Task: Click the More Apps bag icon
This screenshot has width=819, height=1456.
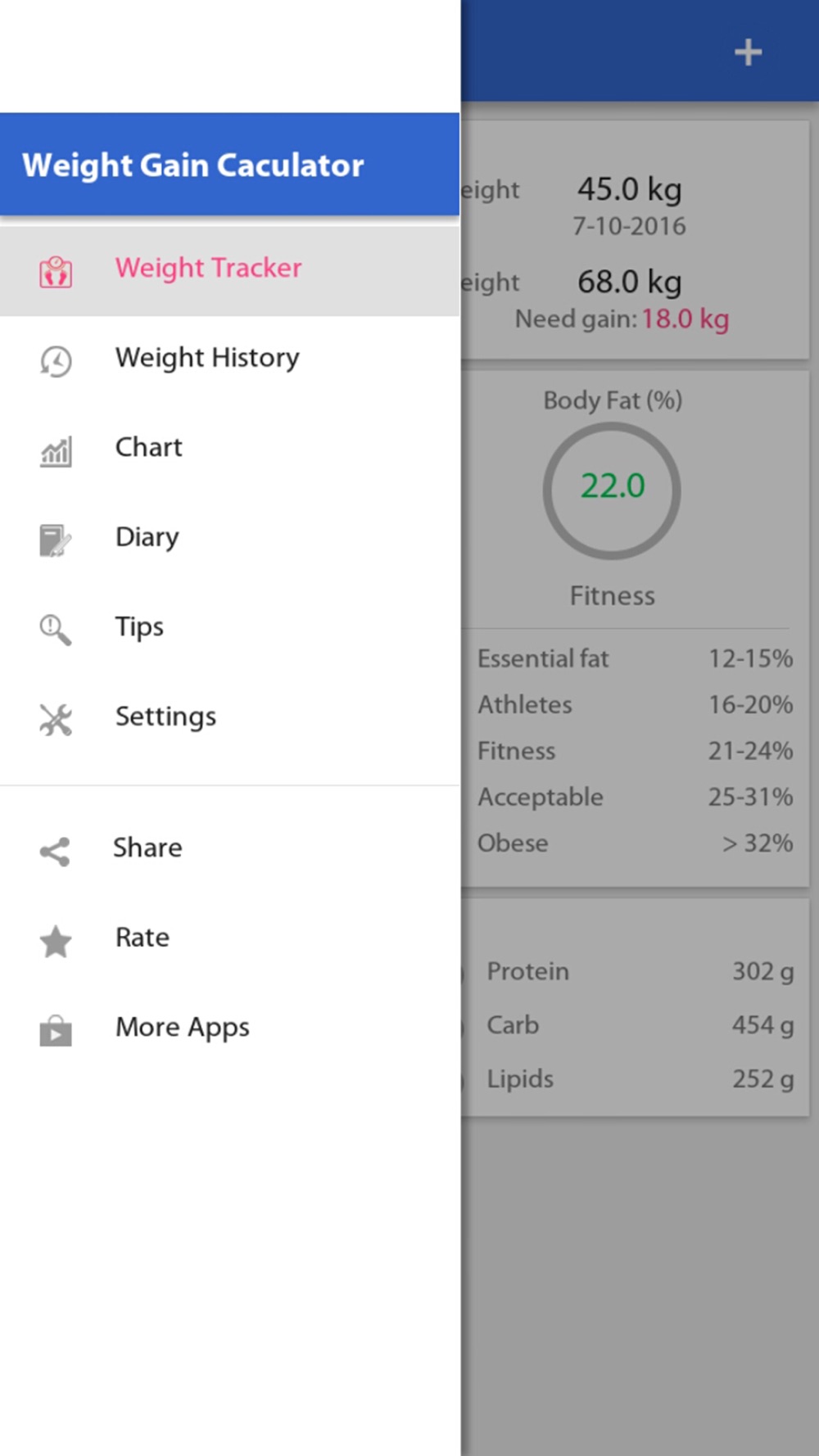Action: point(56,1031)
